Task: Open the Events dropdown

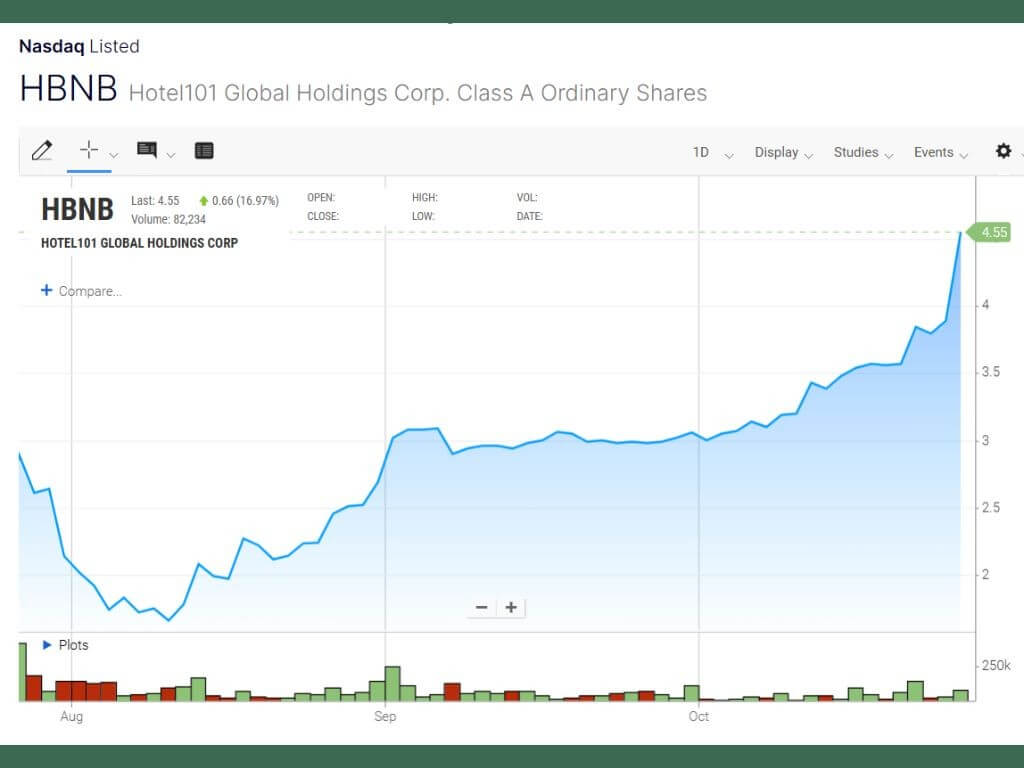Action: [x=933, y=152]
